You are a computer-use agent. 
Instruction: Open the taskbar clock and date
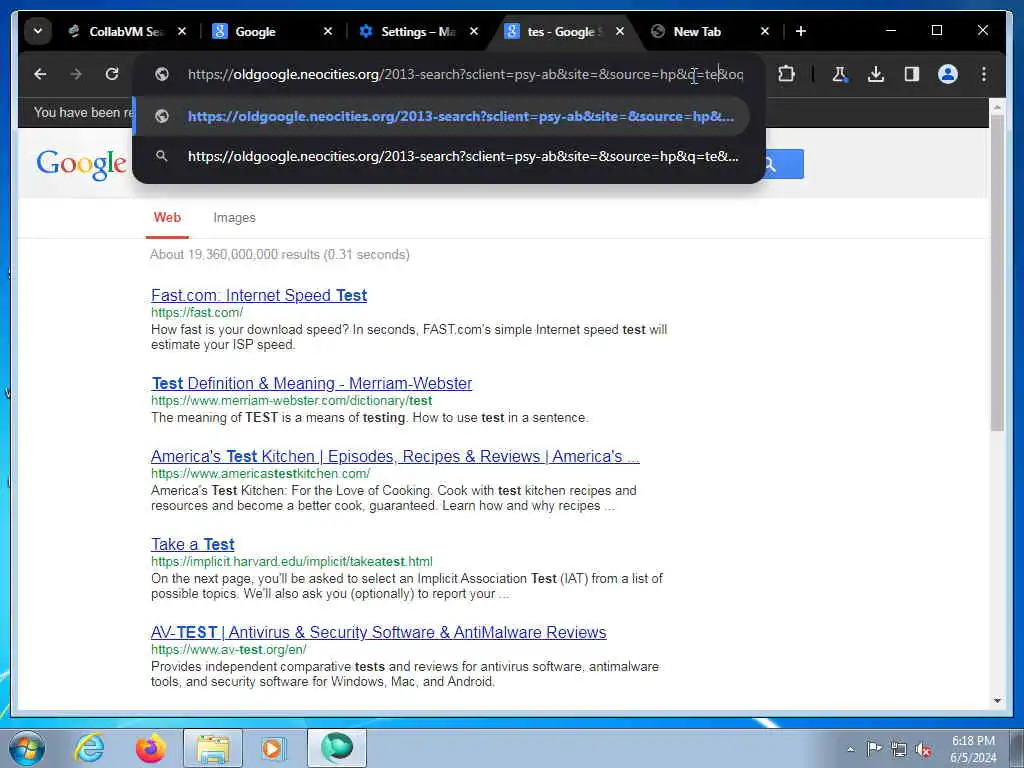pos(973,749)
